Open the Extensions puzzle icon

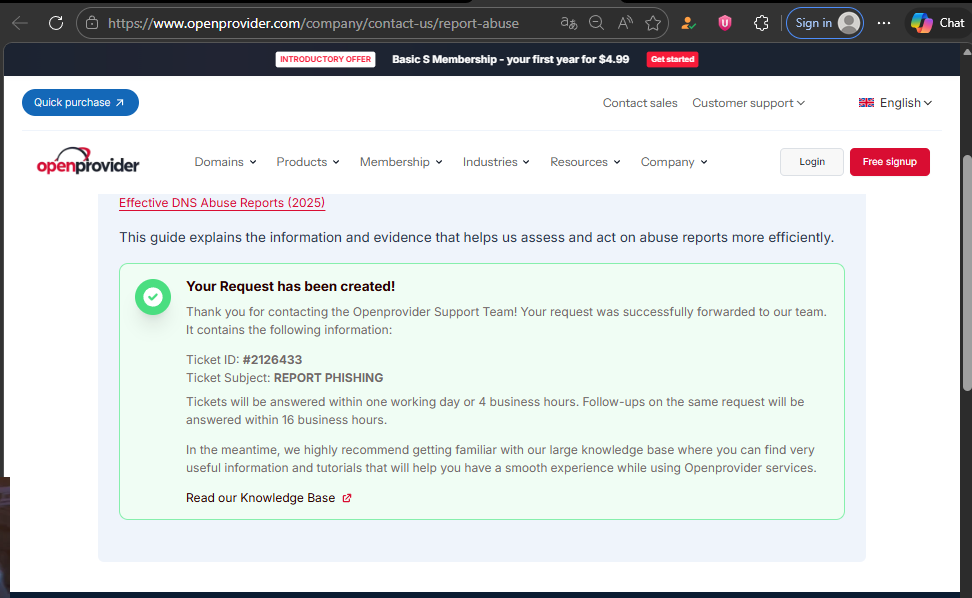pos(761,24)
